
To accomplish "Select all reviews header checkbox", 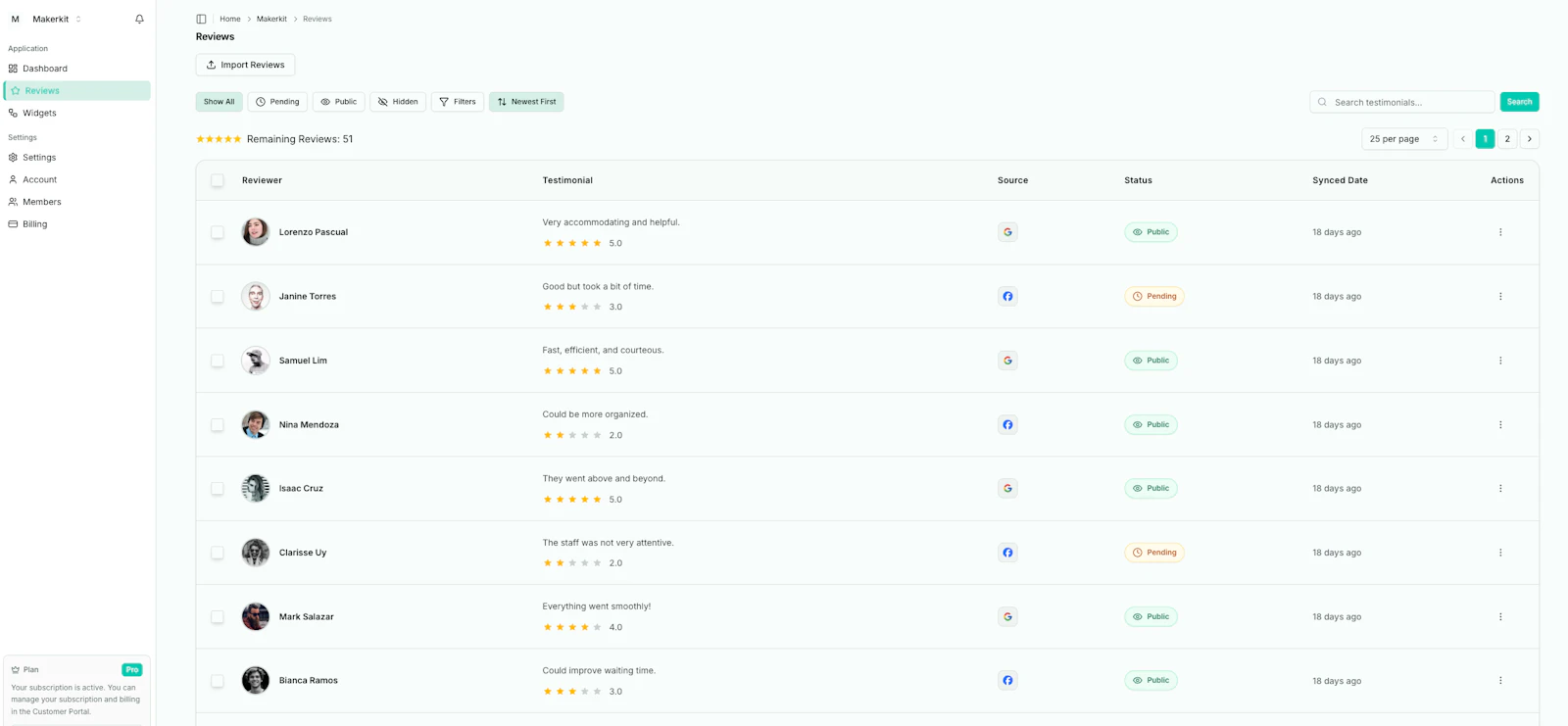I will coord(218,180).
